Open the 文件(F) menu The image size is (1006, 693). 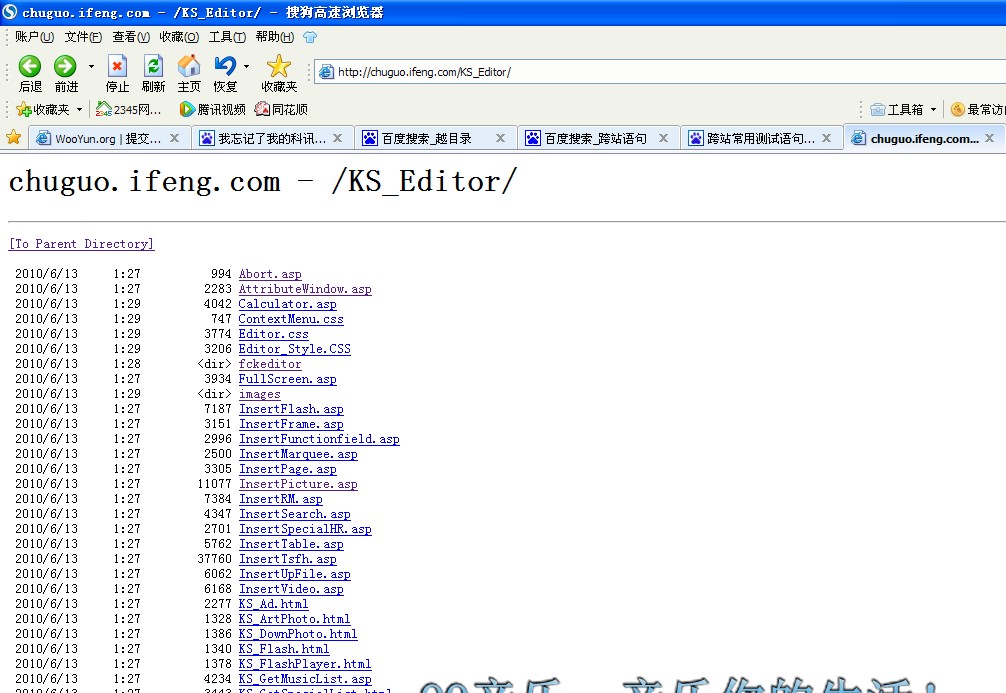coord(83,37)
